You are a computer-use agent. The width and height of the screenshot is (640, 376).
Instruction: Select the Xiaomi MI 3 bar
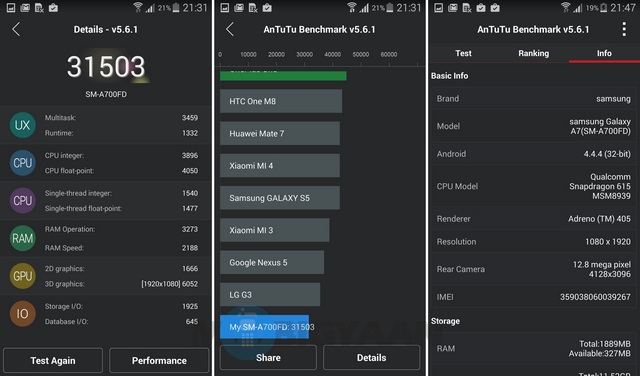275,230
